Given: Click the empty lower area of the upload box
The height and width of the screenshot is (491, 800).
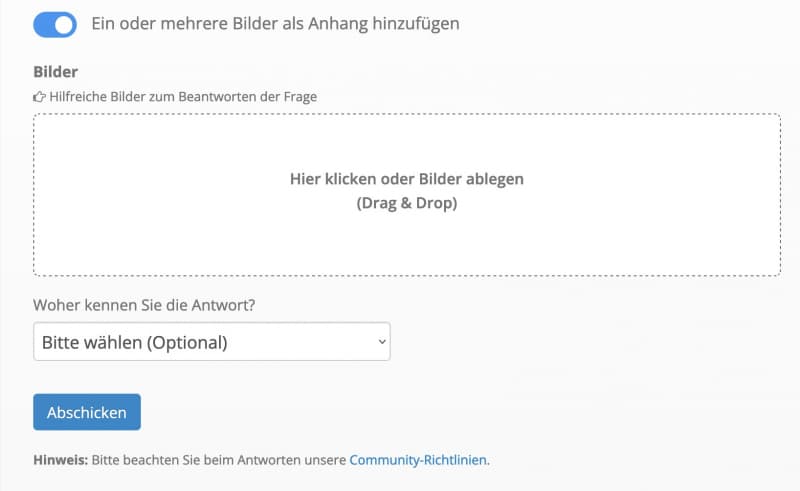Looking at the screenshot, I should point(407,245).
